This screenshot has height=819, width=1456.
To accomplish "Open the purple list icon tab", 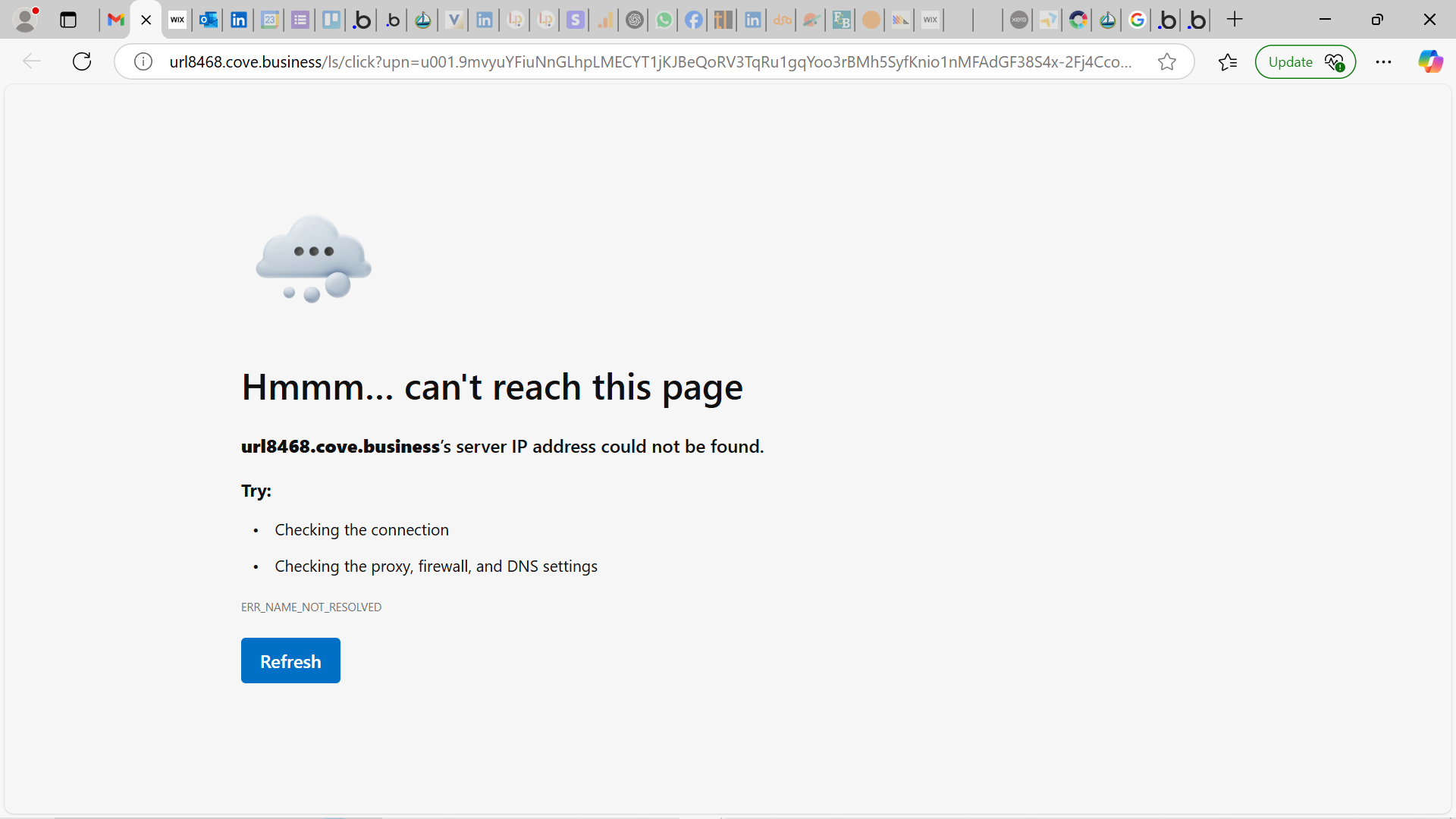I will click(300, 20).
